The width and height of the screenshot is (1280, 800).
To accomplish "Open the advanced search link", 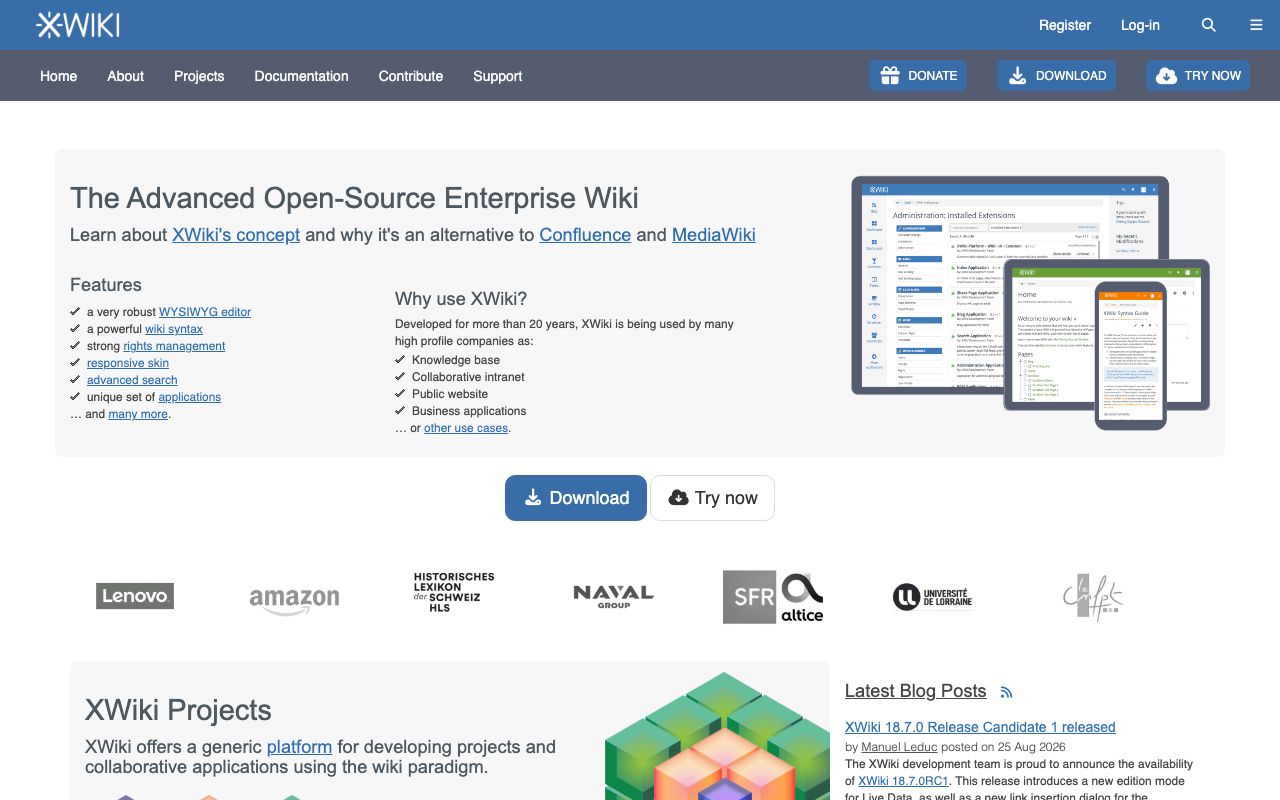I will click(132, 380).
